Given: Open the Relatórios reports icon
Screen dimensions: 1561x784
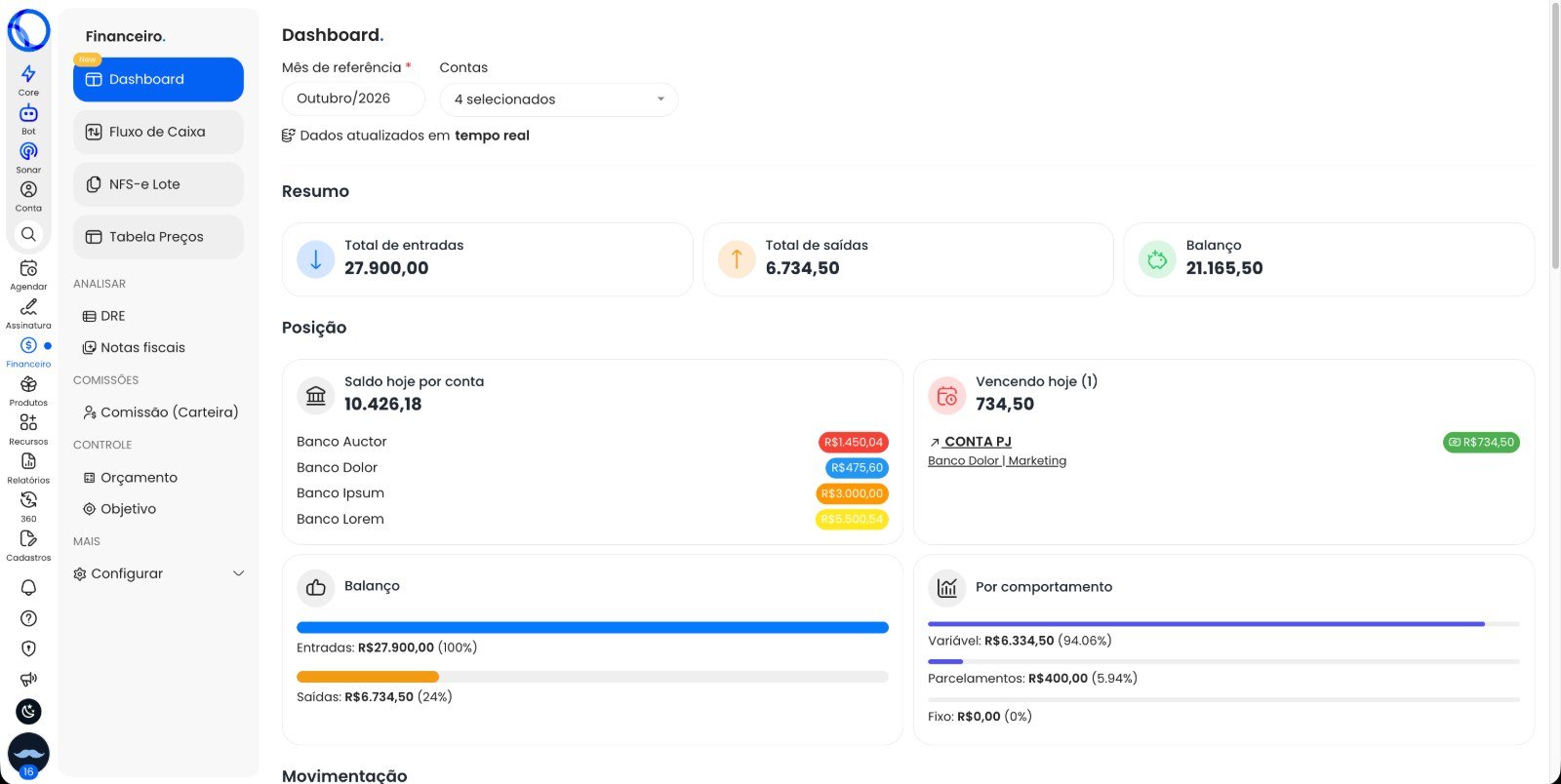Looking at the screenshot, I should pos(28,461).
